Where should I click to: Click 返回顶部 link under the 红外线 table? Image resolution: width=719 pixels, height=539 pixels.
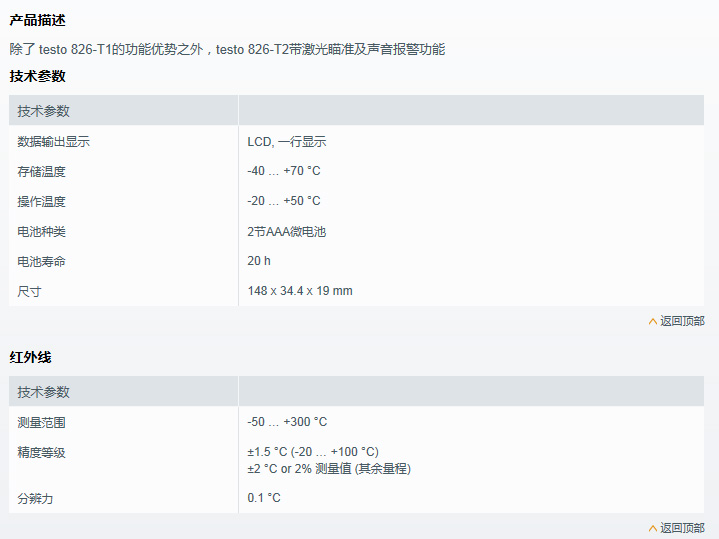682,528
